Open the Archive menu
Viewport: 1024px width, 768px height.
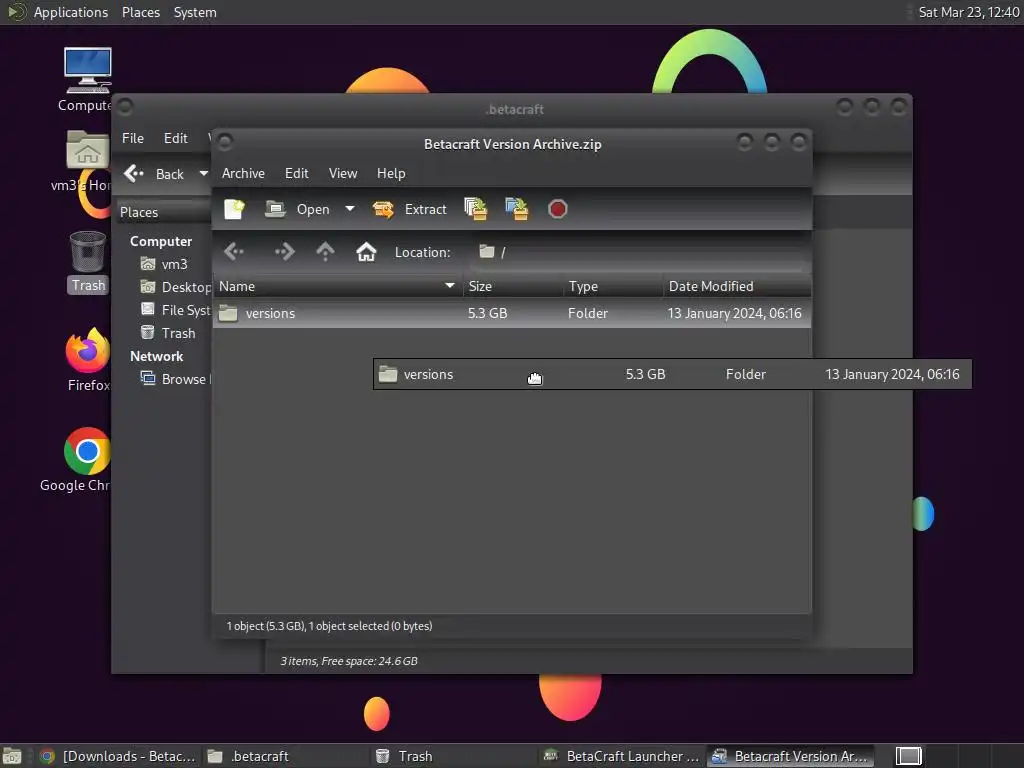pyautogui.click(x=243, y=173)
